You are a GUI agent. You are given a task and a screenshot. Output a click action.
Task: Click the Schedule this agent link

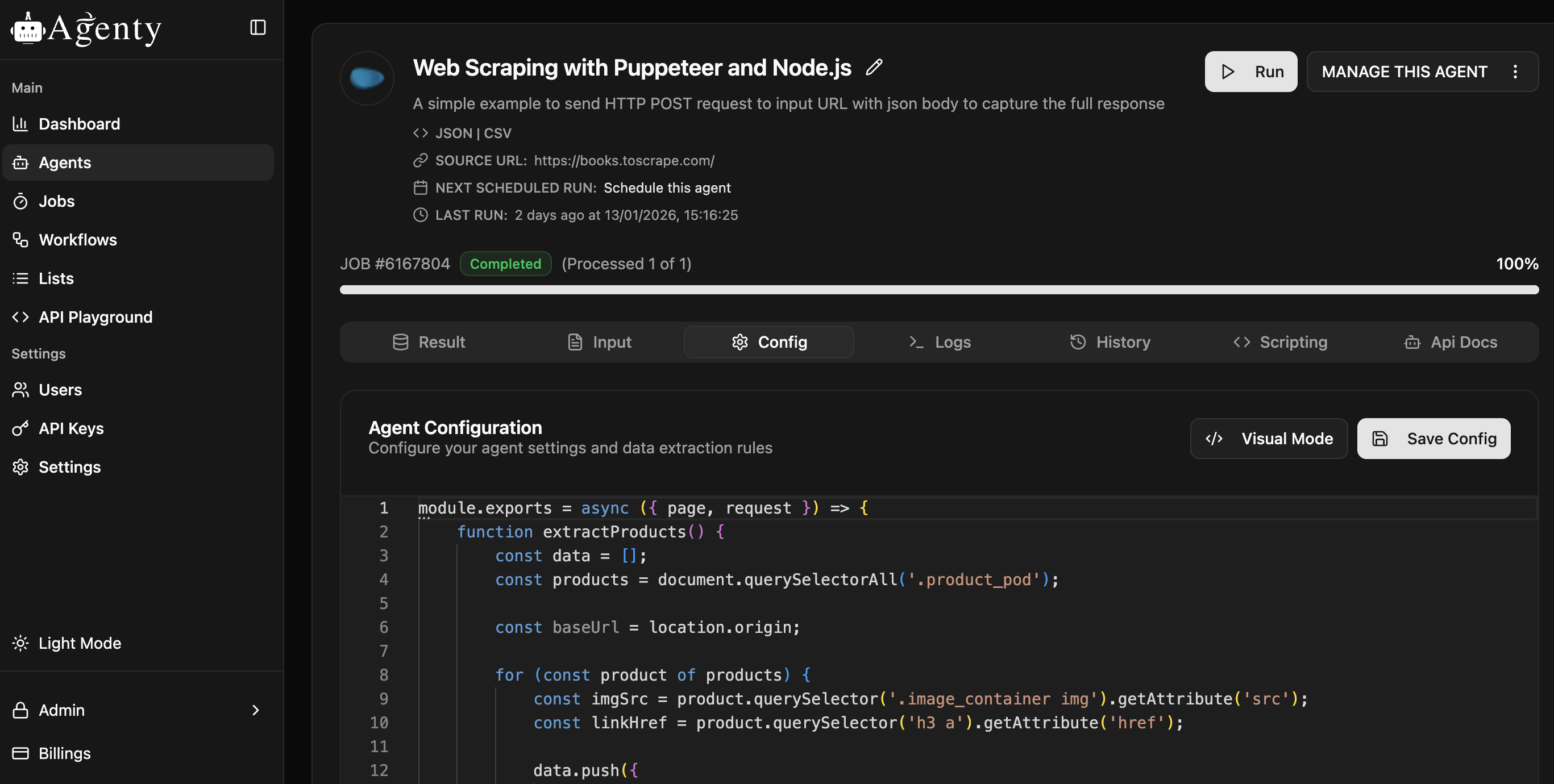(667, 187)
